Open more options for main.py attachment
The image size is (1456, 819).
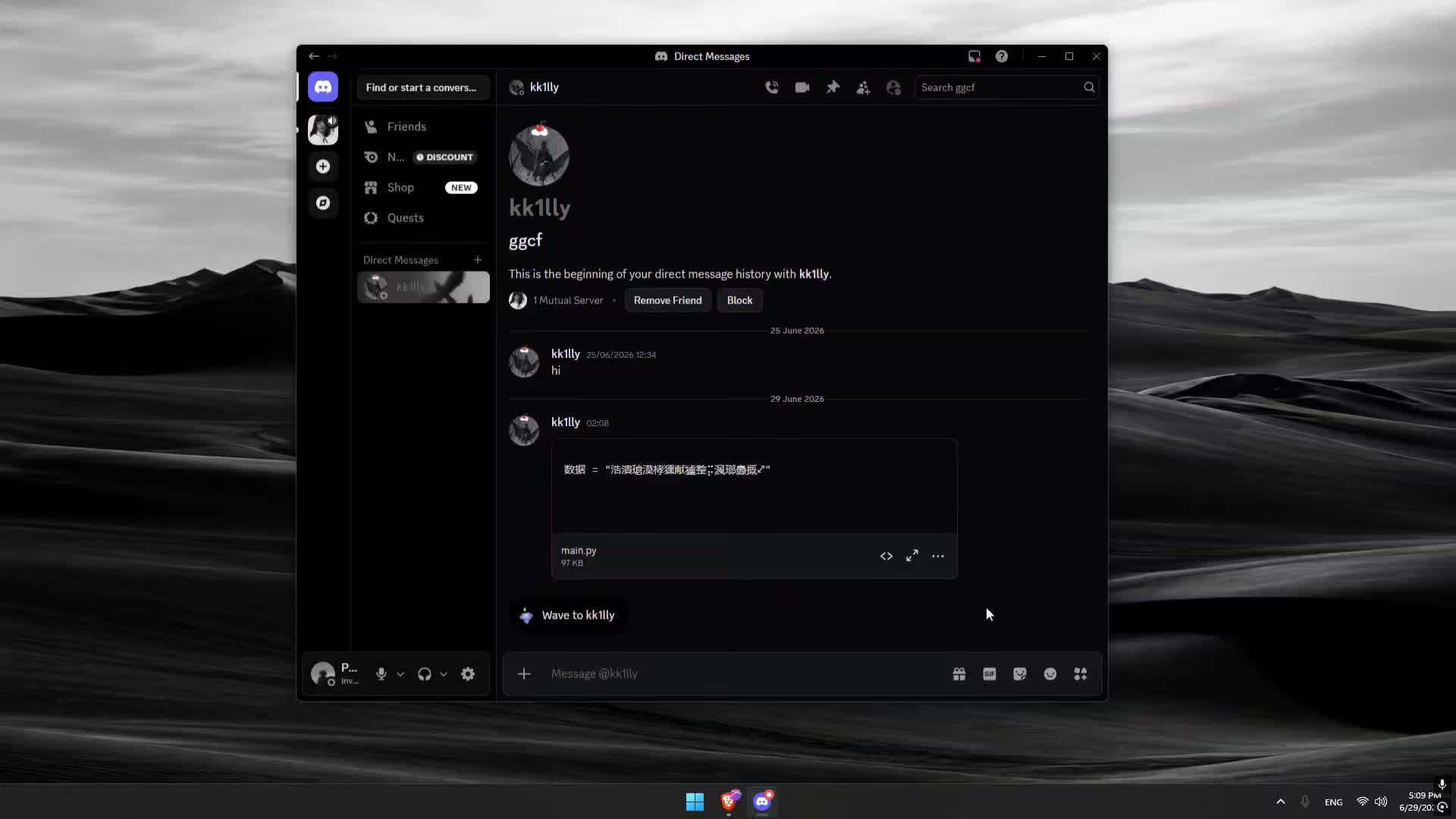point(938,556)
